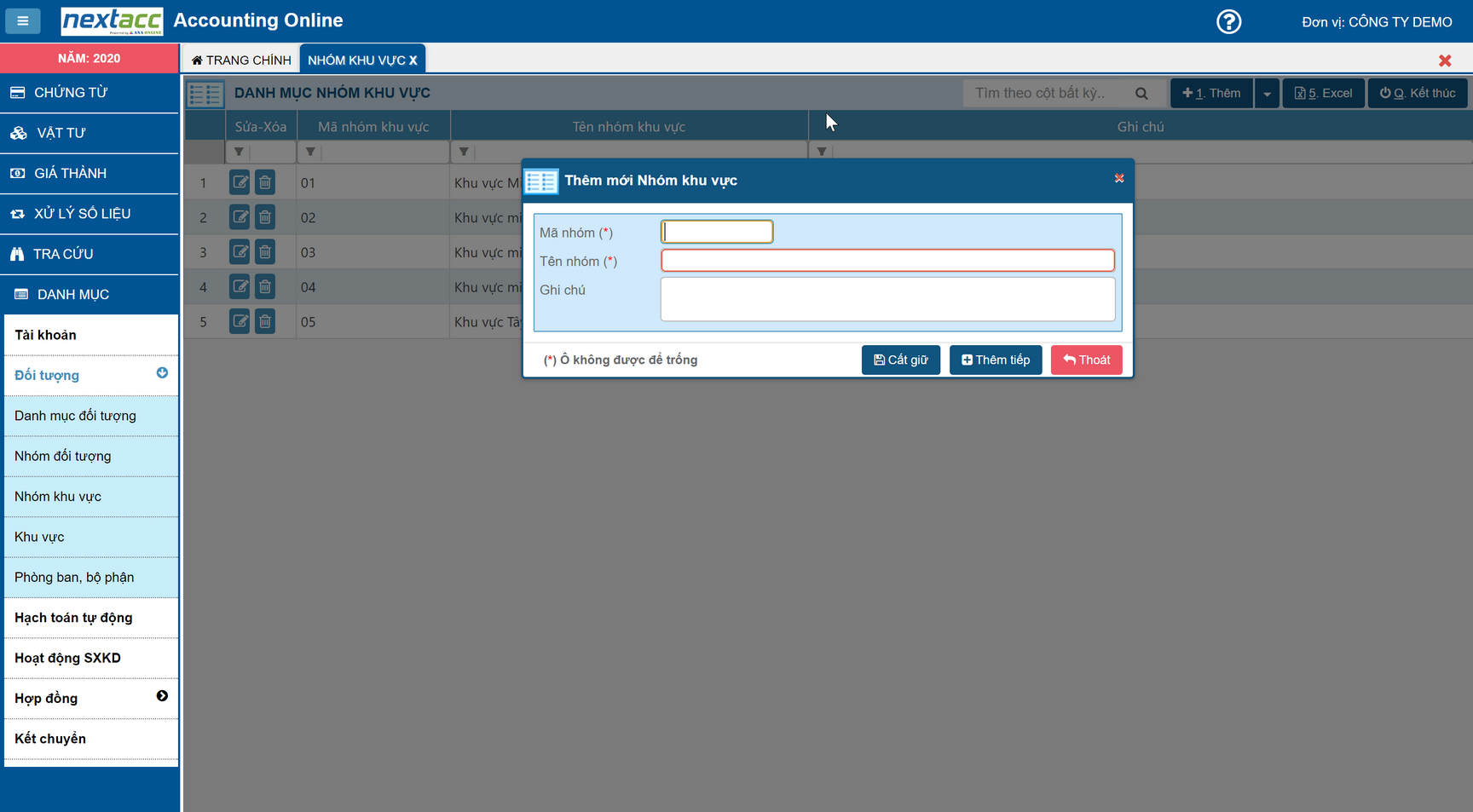Open dropdown arrow next to Thêm button

tap(1267, 94)
